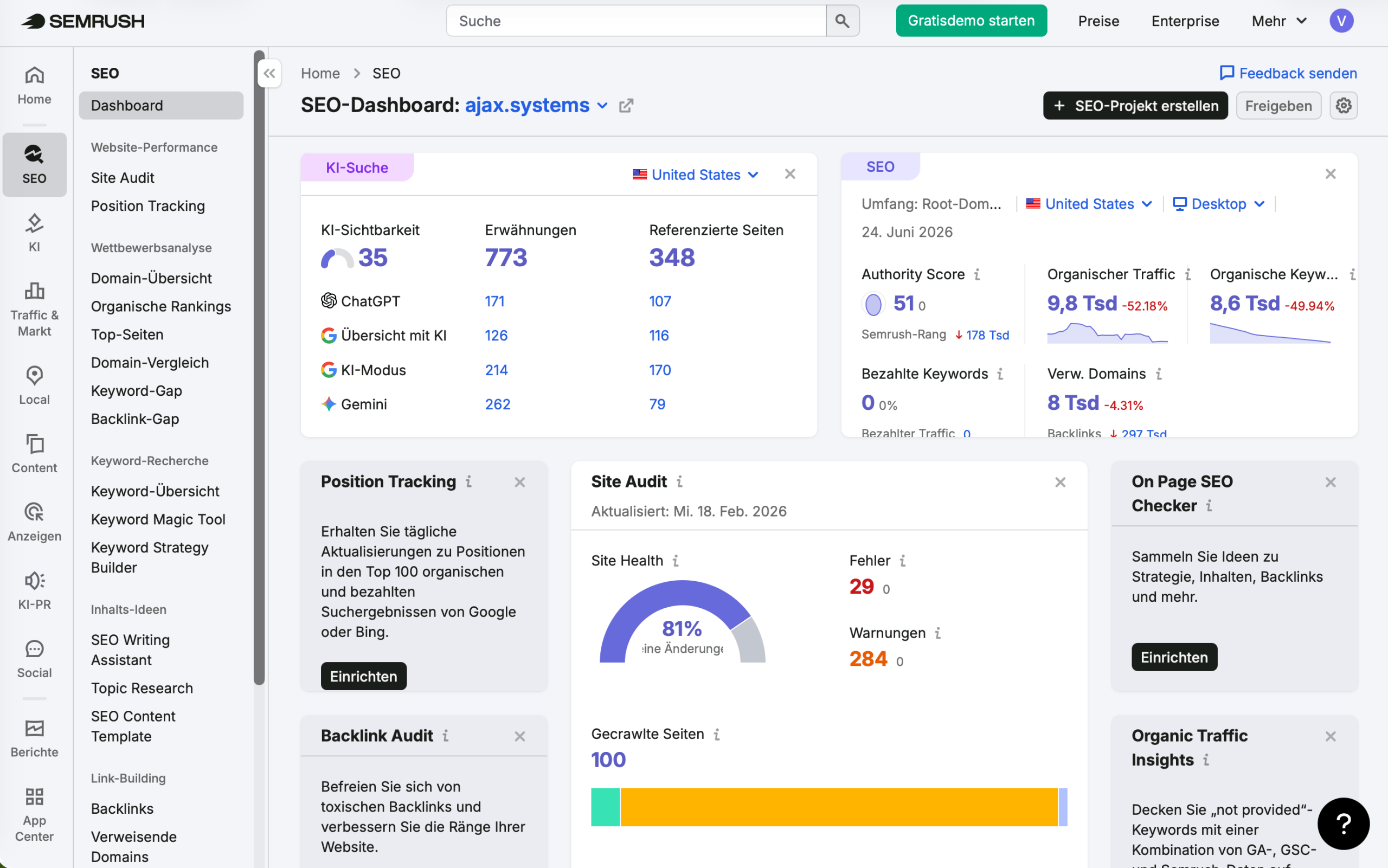The width and height of the screenshot is (1388, 868).
Task: Close the Site Audit widget
Action: 1060,482
